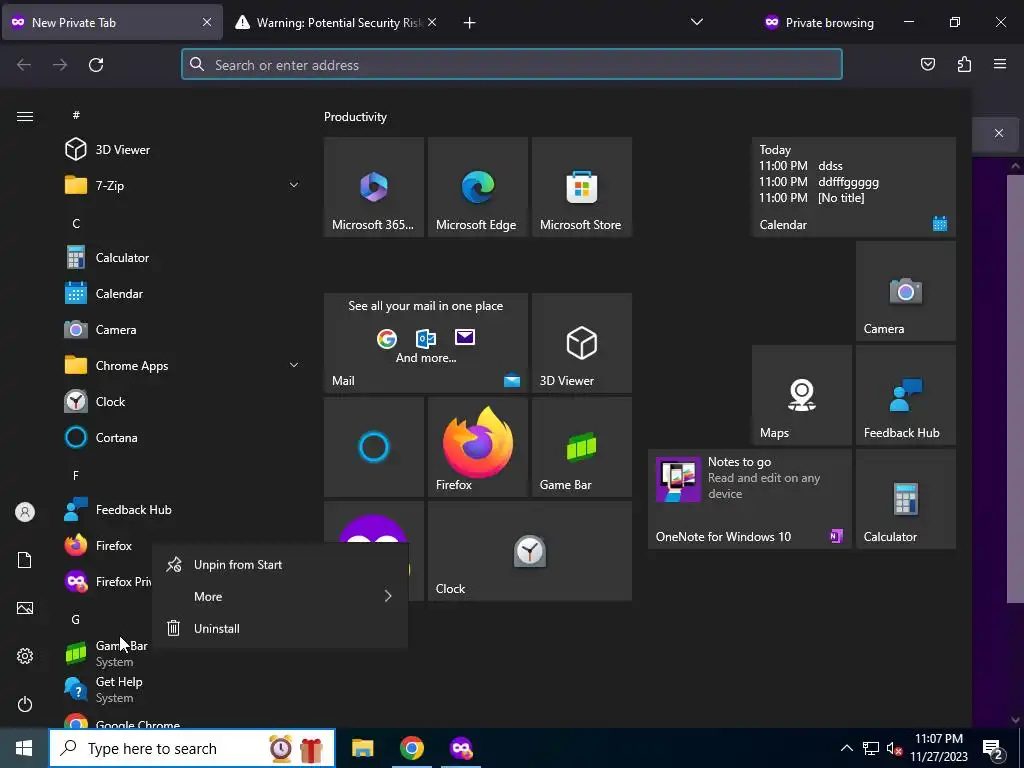This screenshot has height=768, width=1024.
Task: Click the Productivity group header
Action: point(355,117)
